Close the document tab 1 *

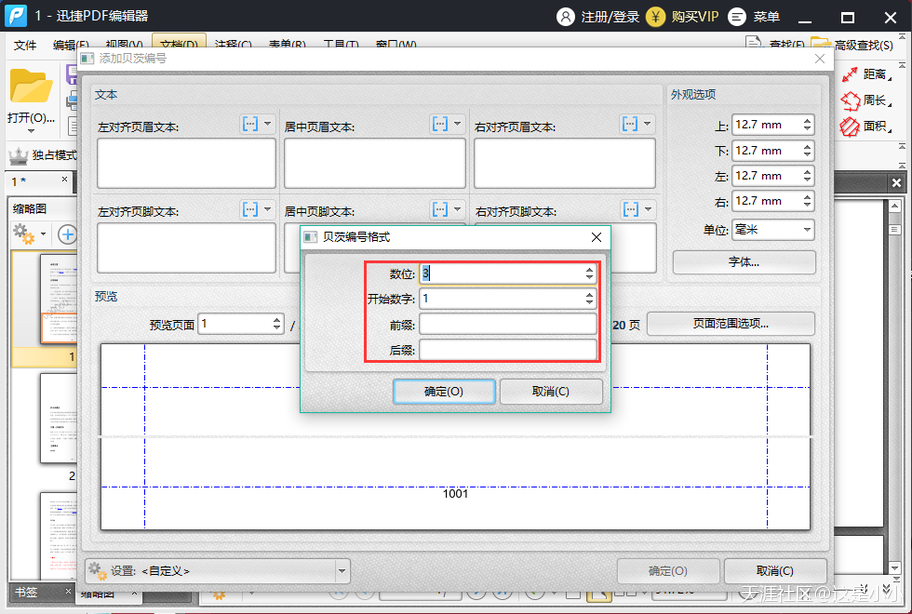pyautogui.click(x=65, y=180)
